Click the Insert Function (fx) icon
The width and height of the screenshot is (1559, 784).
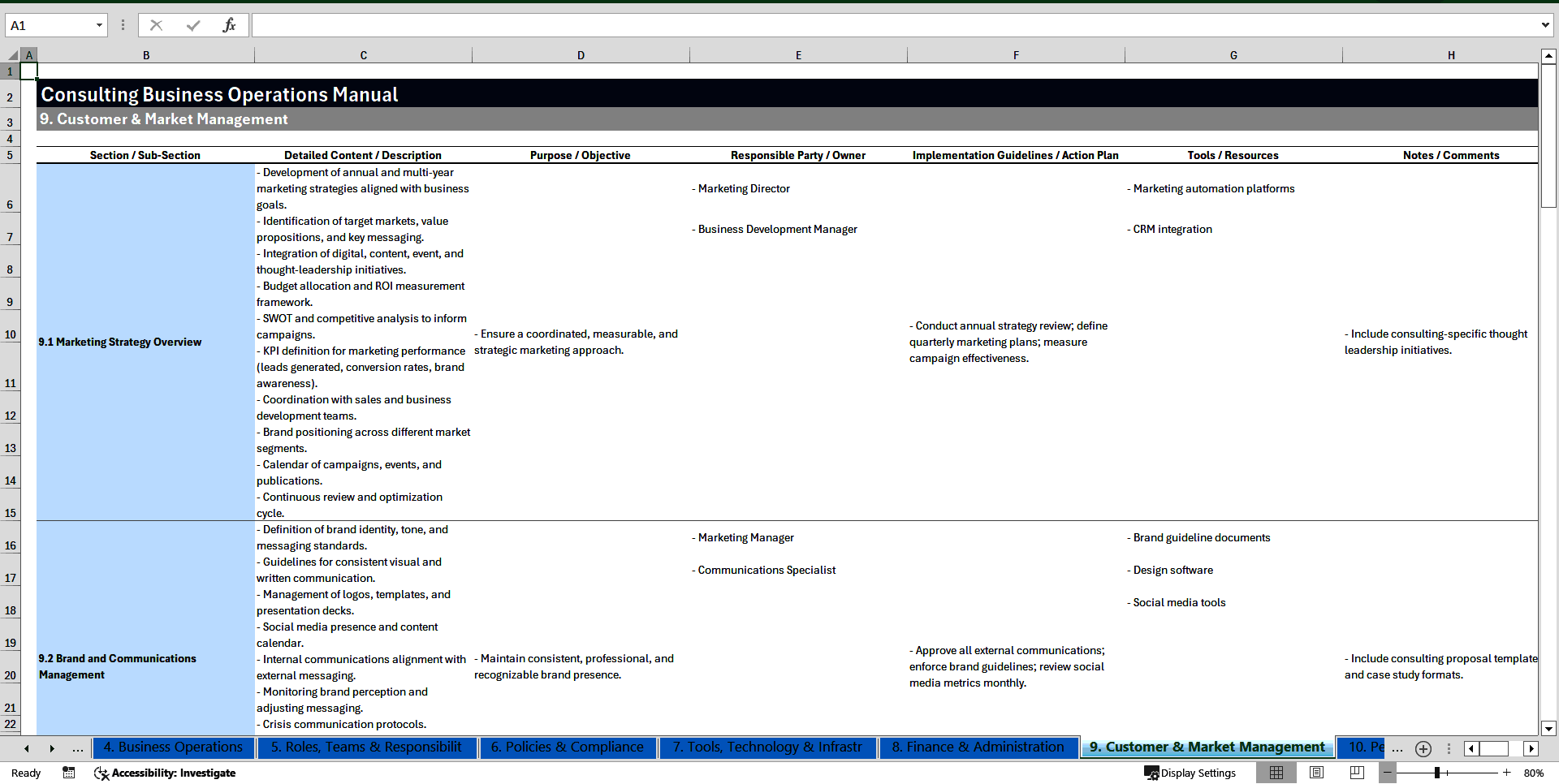(230, 25)
